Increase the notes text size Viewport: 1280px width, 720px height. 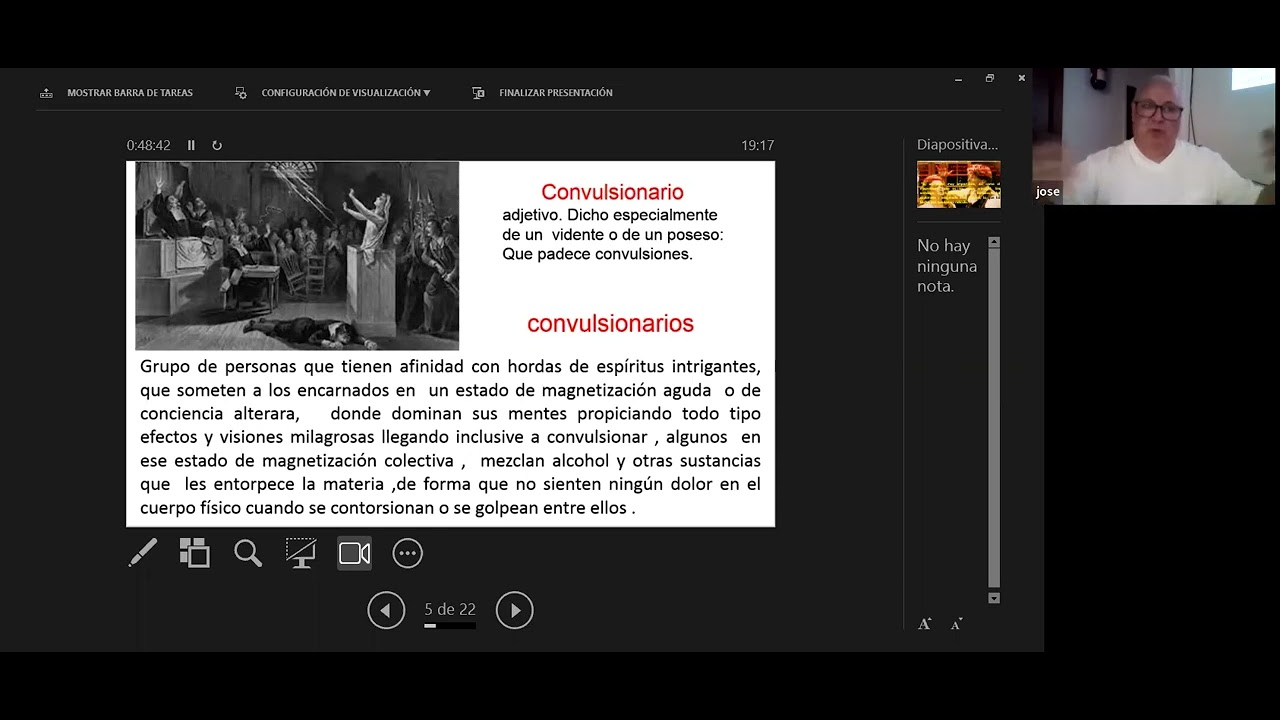925,624
